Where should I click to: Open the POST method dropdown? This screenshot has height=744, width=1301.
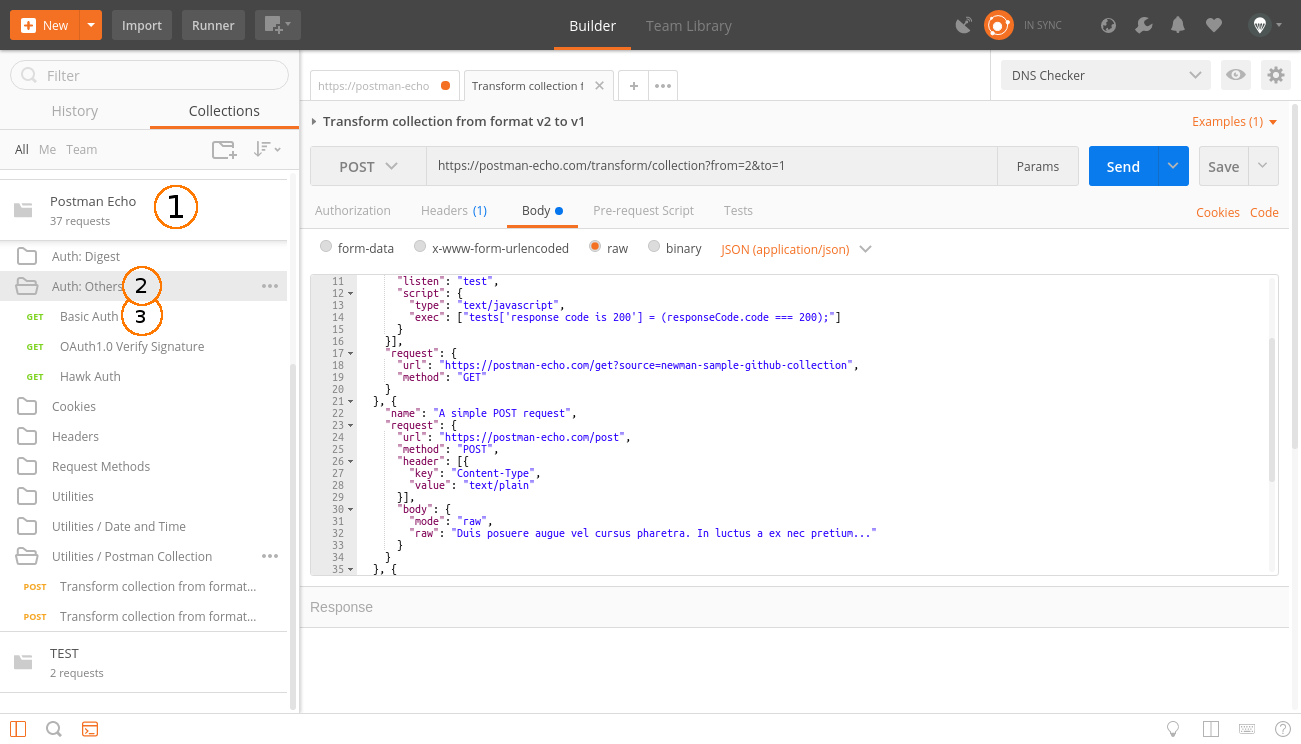point(367,166)
